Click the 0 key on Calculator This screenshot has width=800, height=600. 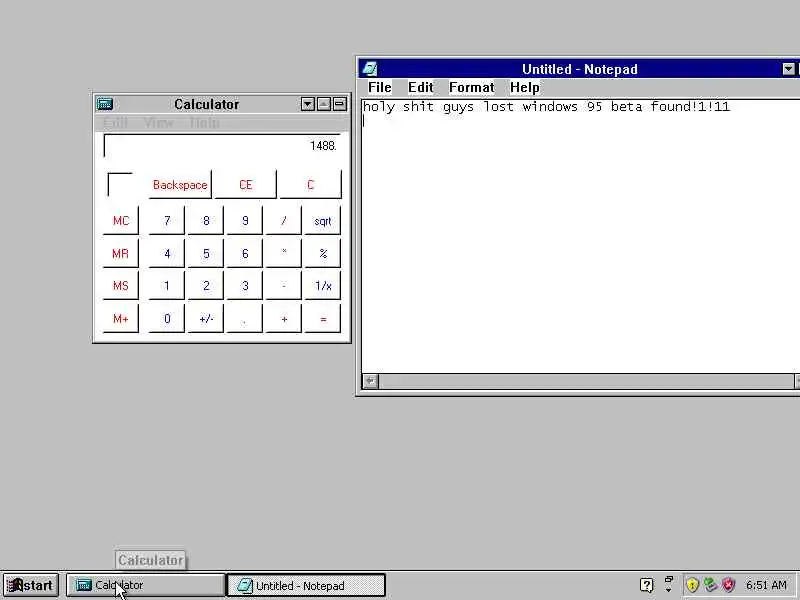tap(167, 319)
